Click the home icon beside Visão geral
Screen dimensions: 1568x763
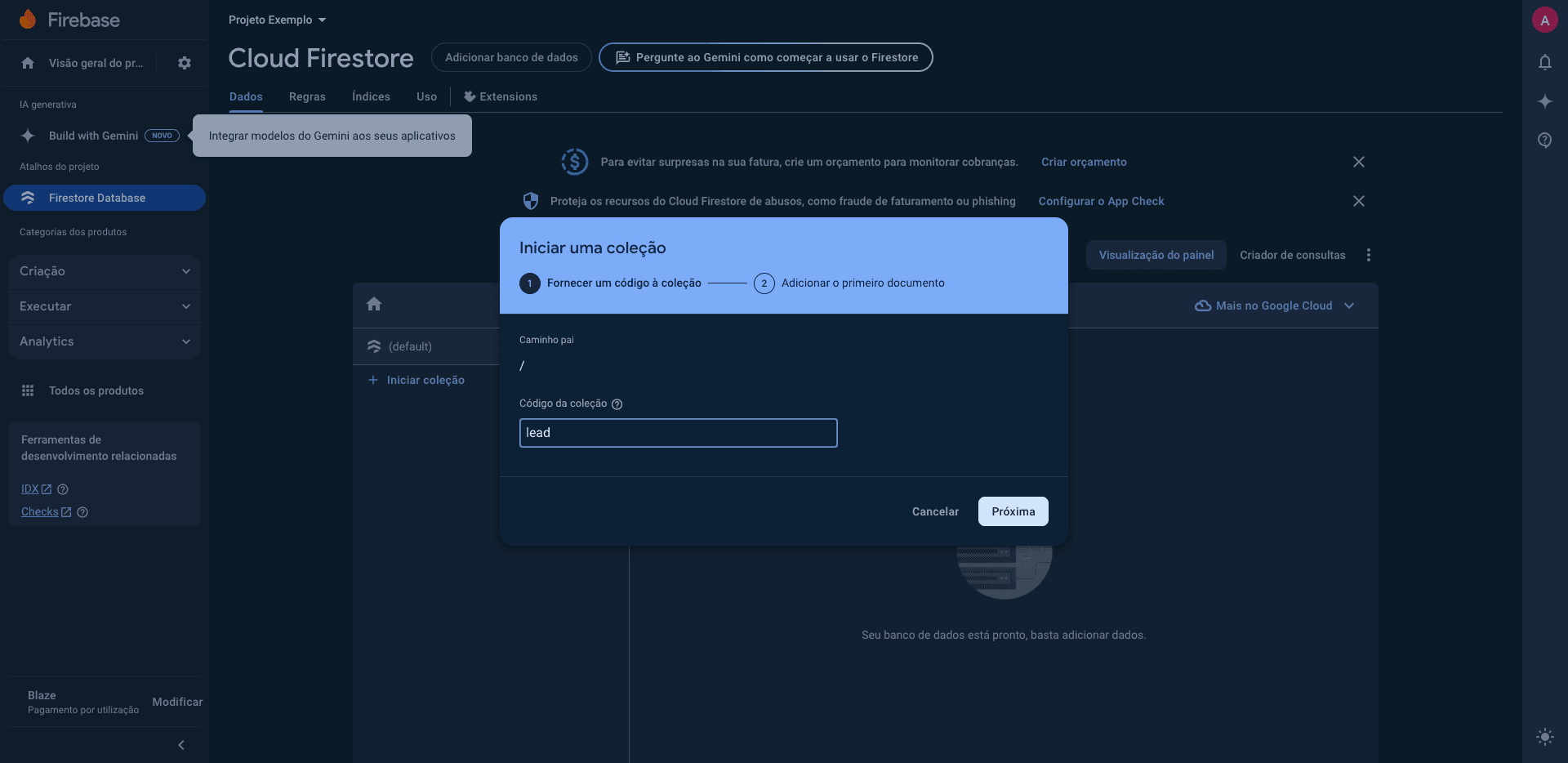[x=28, y=63]
